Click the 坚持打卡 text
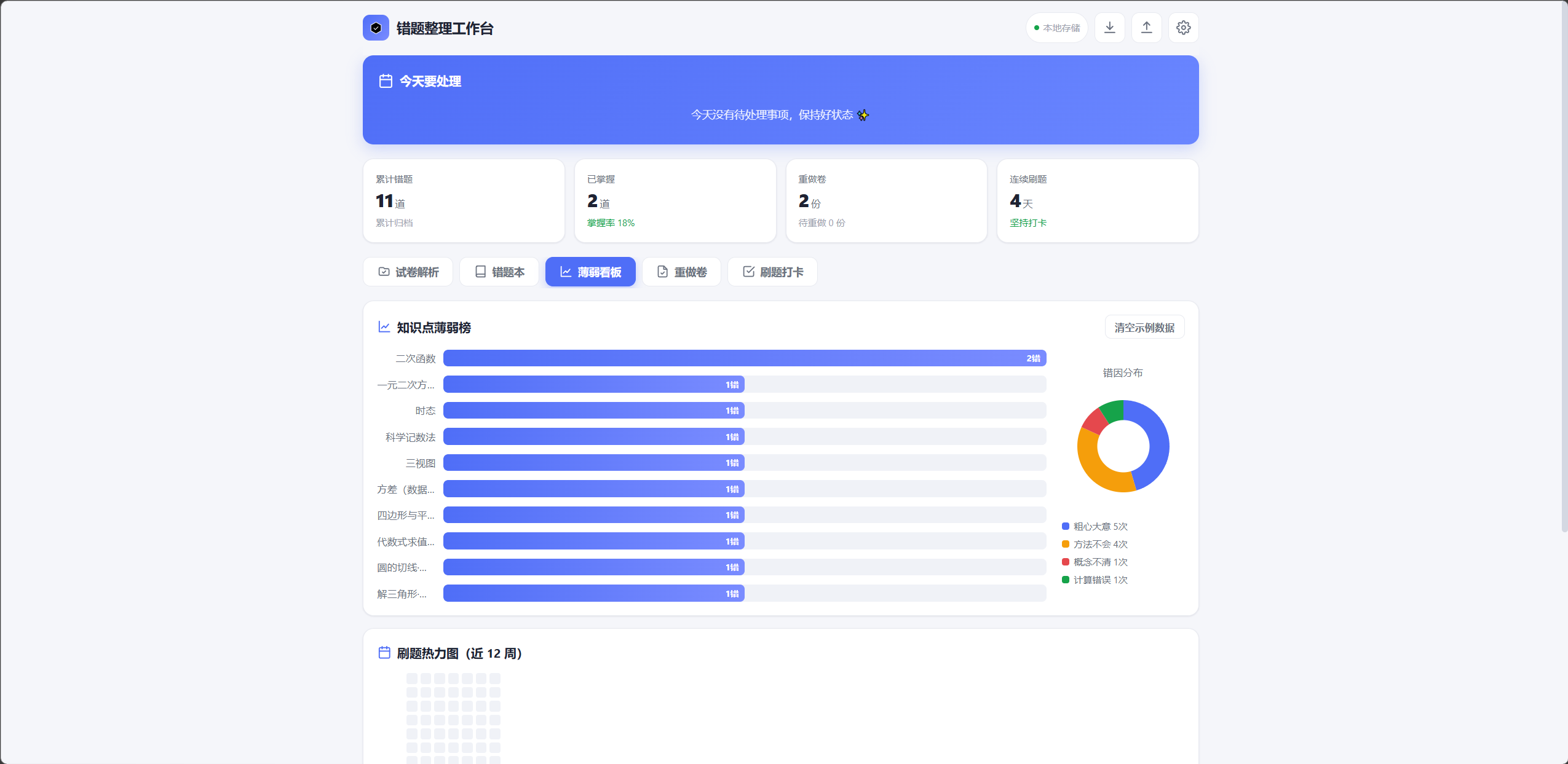 point(1028,223)
